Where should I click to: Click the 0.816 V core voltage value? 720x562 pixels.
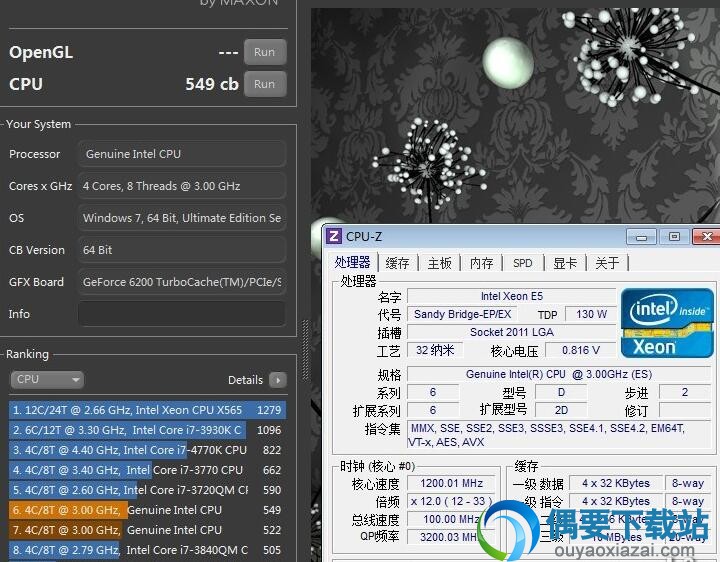(581, 350)
